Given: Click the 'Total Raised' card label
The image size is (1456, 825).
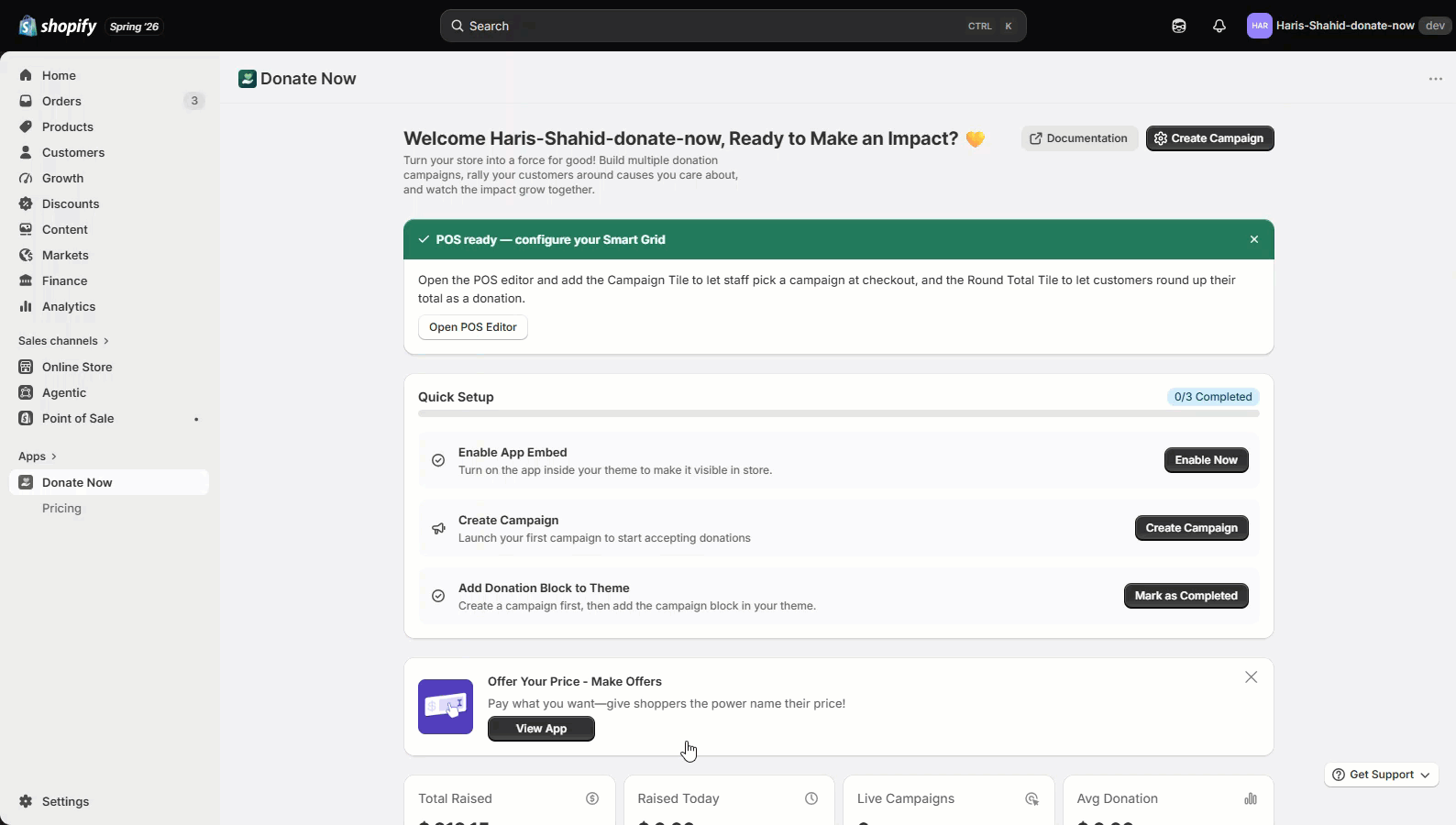Looking at the screenshot, I should click(x=455, y=798).
